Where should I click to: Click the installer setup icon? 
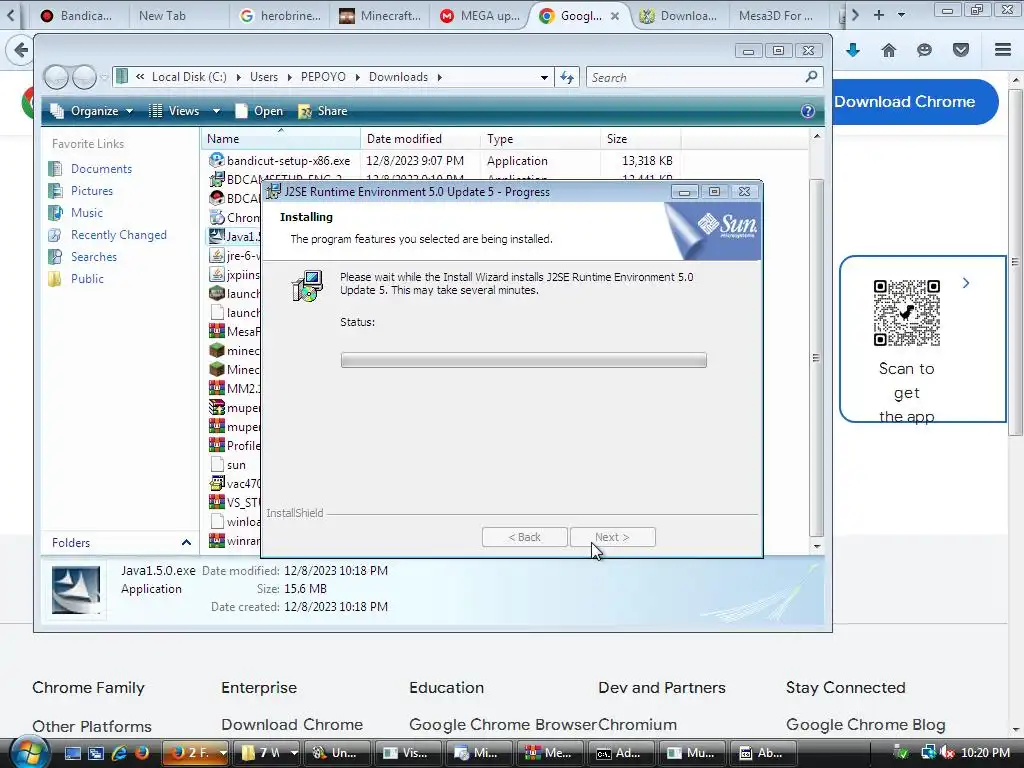tap(306, 286)
